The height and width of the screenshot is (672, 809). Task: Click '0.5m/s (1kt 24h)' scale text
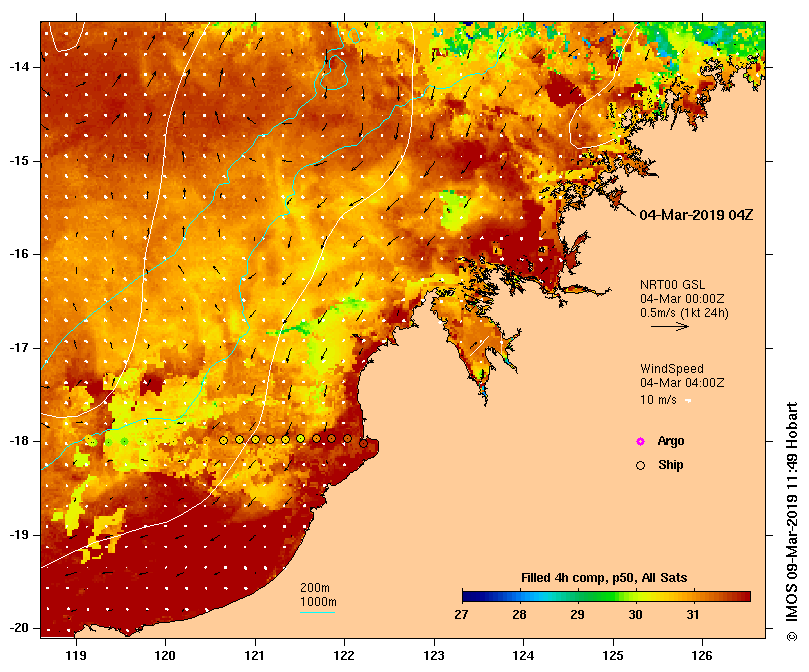pyautogui.click(x=684, y=313)
